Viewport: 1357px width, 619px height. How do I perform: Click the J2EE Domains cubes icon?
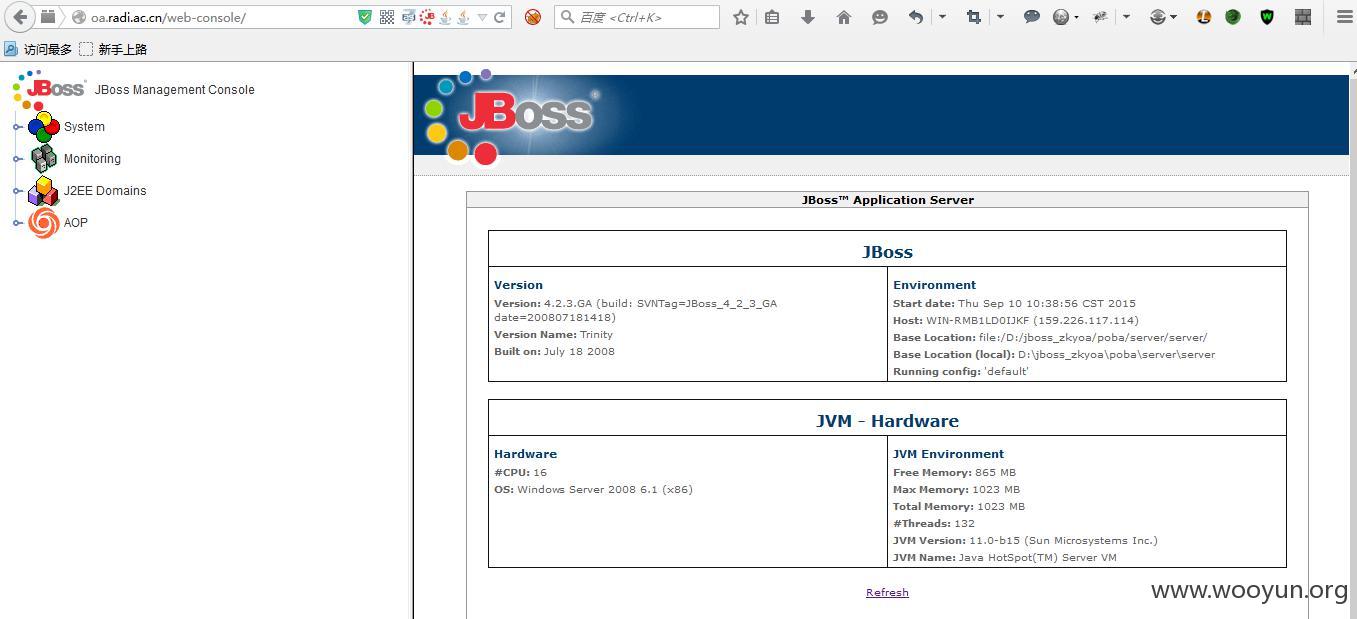pyautogui.click(x=43, y=191)
